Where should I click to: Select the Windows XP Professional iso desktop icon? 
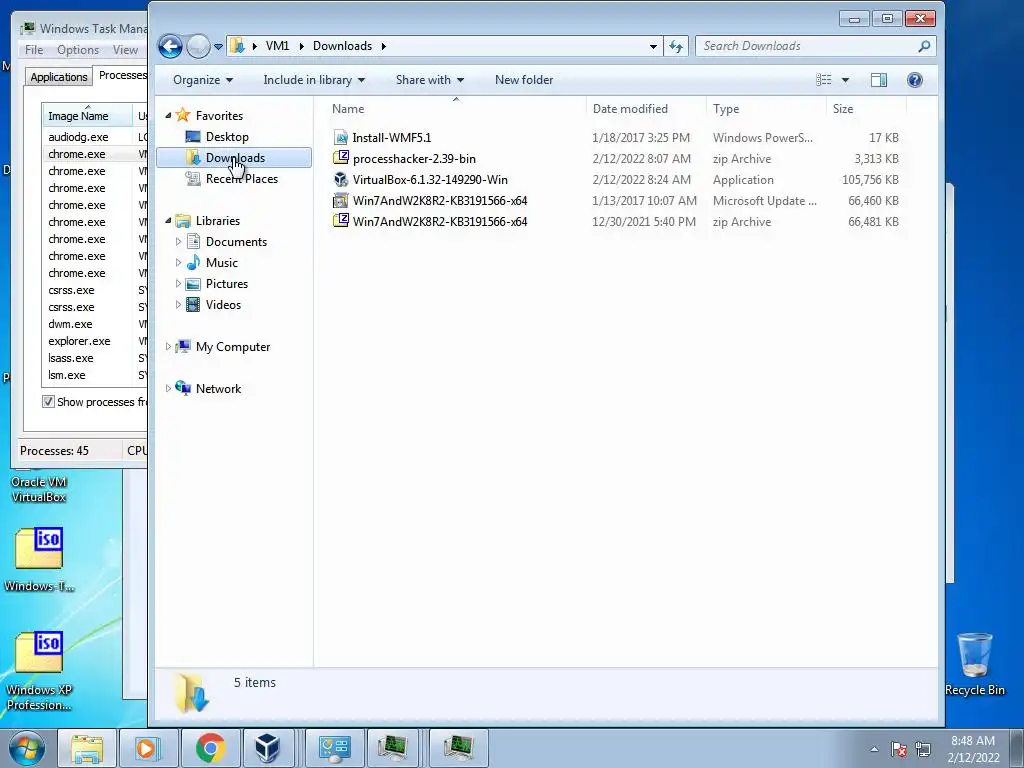[39, 670]
